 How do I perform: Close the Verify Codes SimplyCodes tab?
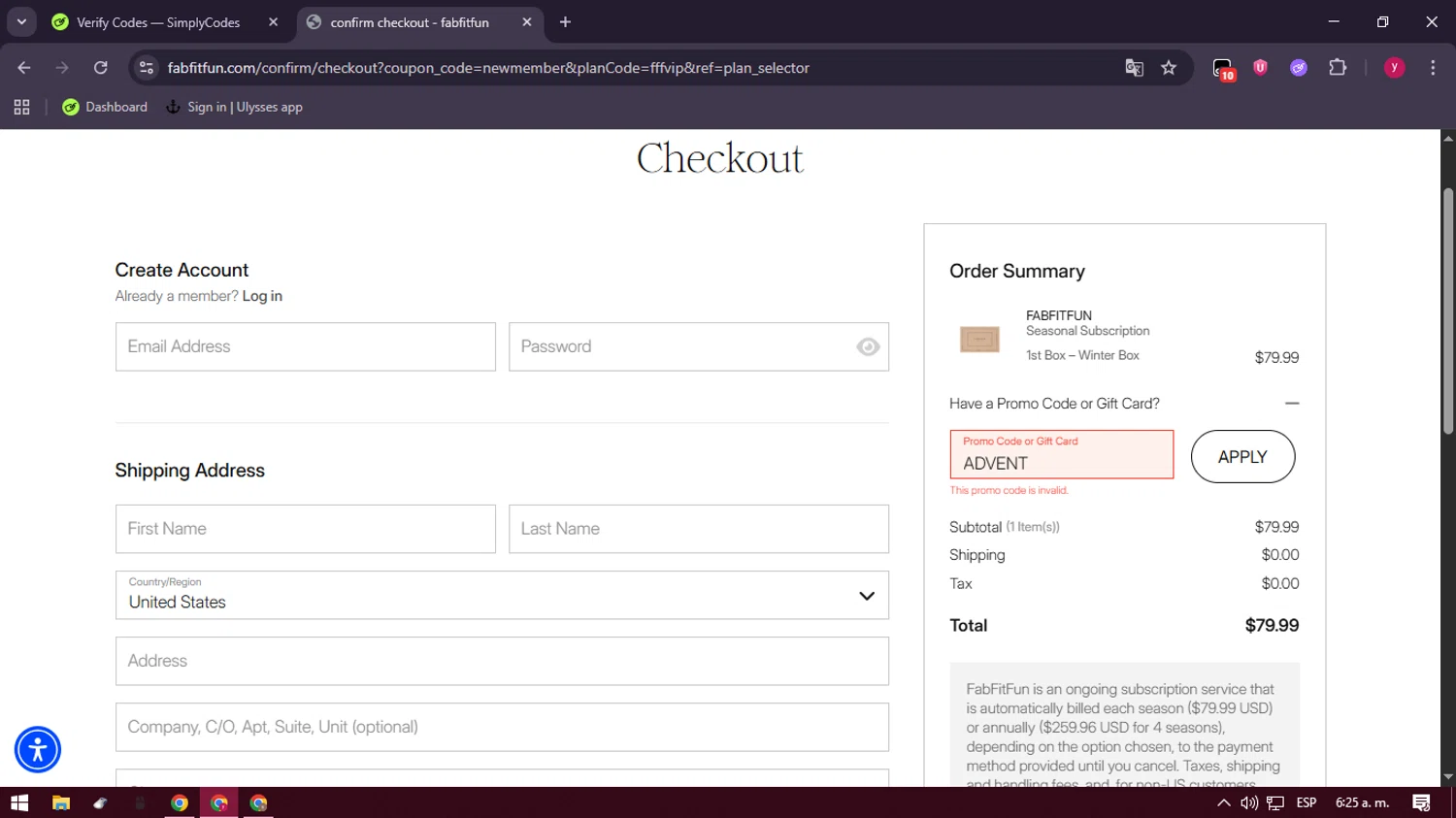(x=273, y=21)
